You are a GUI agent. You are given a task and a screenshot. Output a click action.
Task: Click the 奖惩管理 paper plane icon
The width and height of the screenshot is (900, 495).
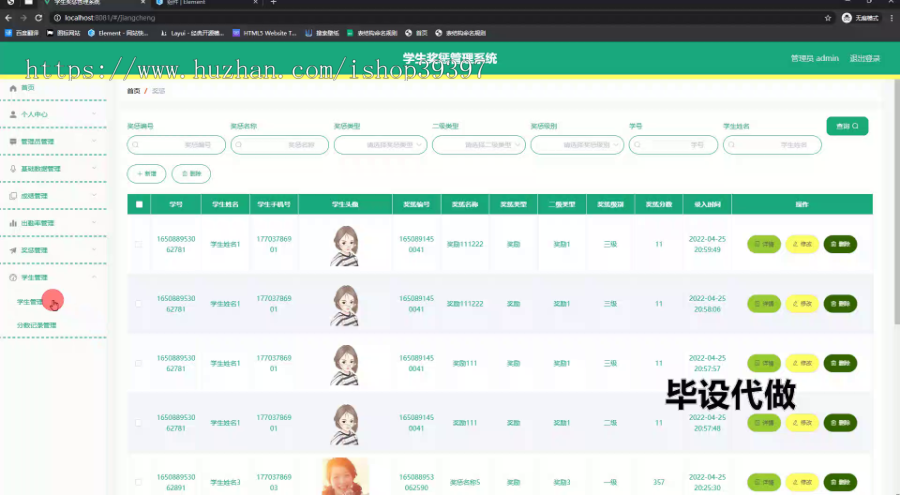[x=13, y=250]
